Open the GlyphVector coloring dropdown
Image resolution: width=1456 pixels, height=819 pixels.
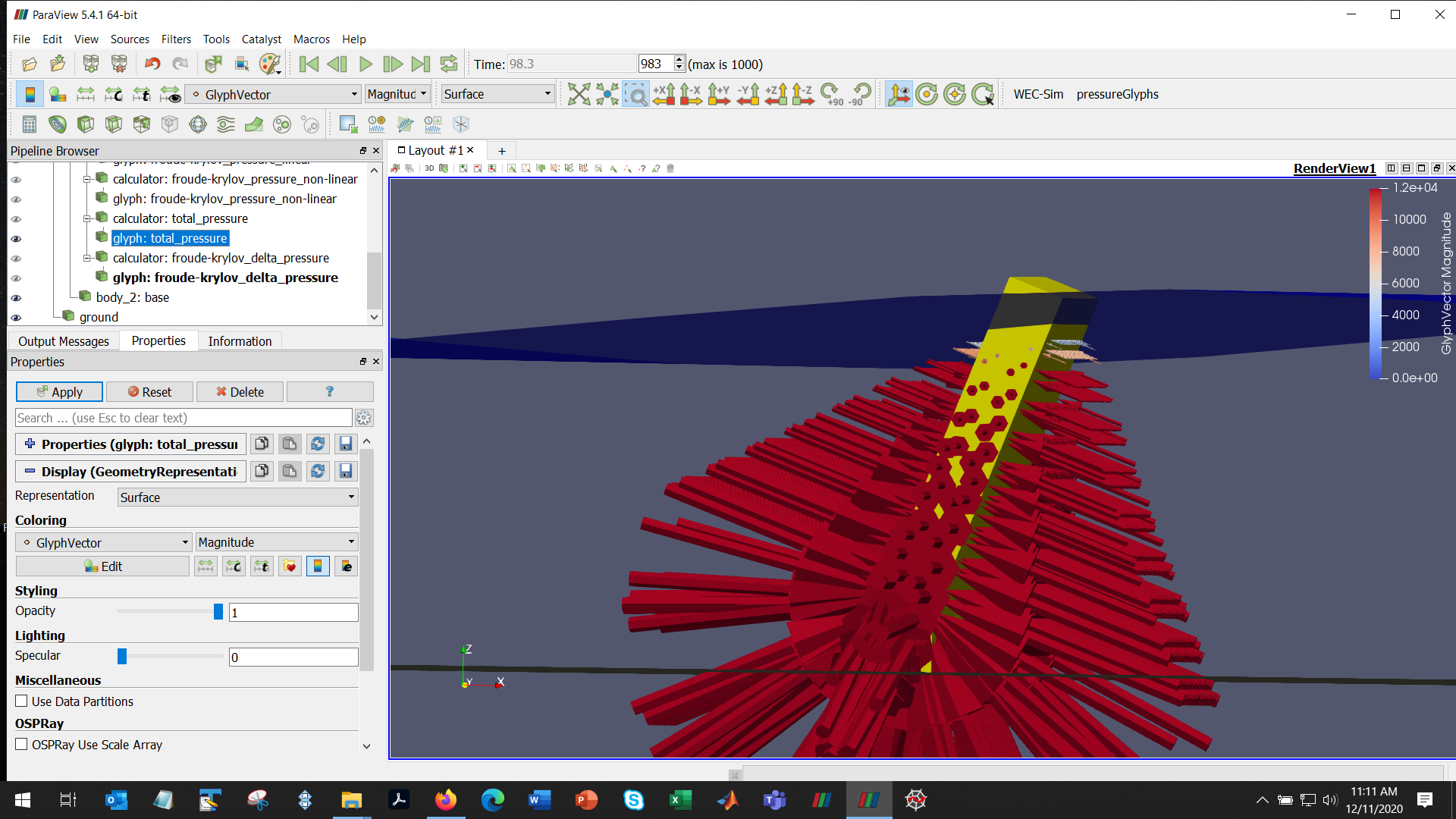[x=102, y=541]
